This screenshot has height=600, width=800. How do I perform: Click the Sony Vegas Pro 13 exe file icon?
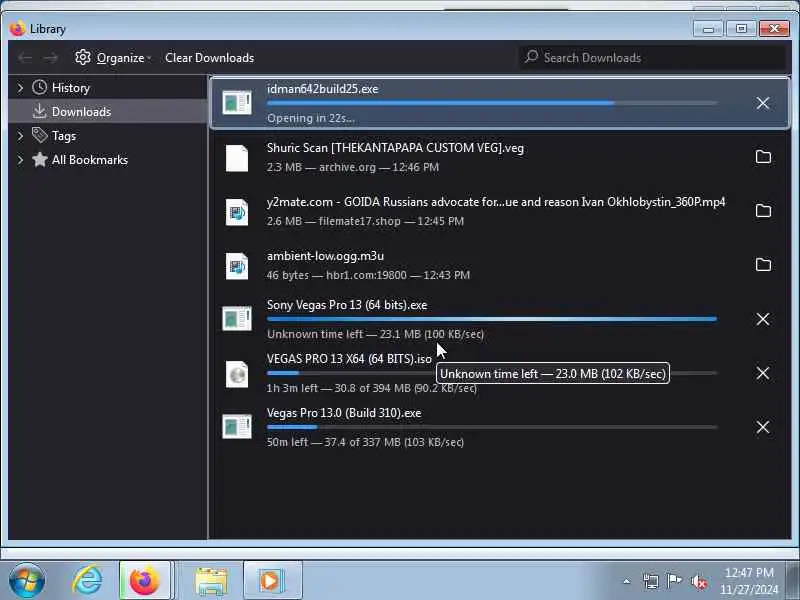pyautogui.click(x=237, y=319)
